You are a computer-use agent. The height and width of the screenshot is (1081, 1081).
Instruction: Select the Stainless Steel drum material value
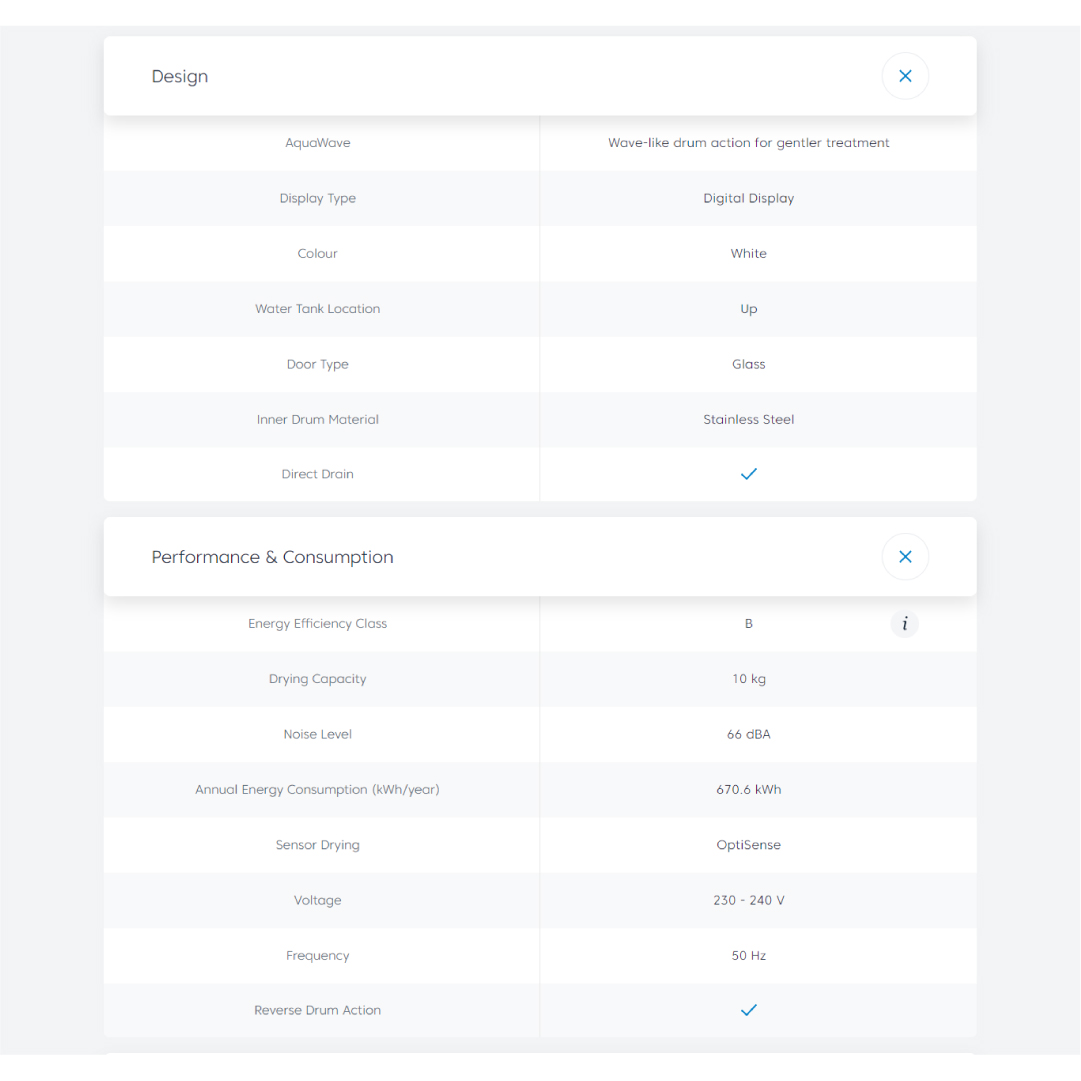pos(748,420)
